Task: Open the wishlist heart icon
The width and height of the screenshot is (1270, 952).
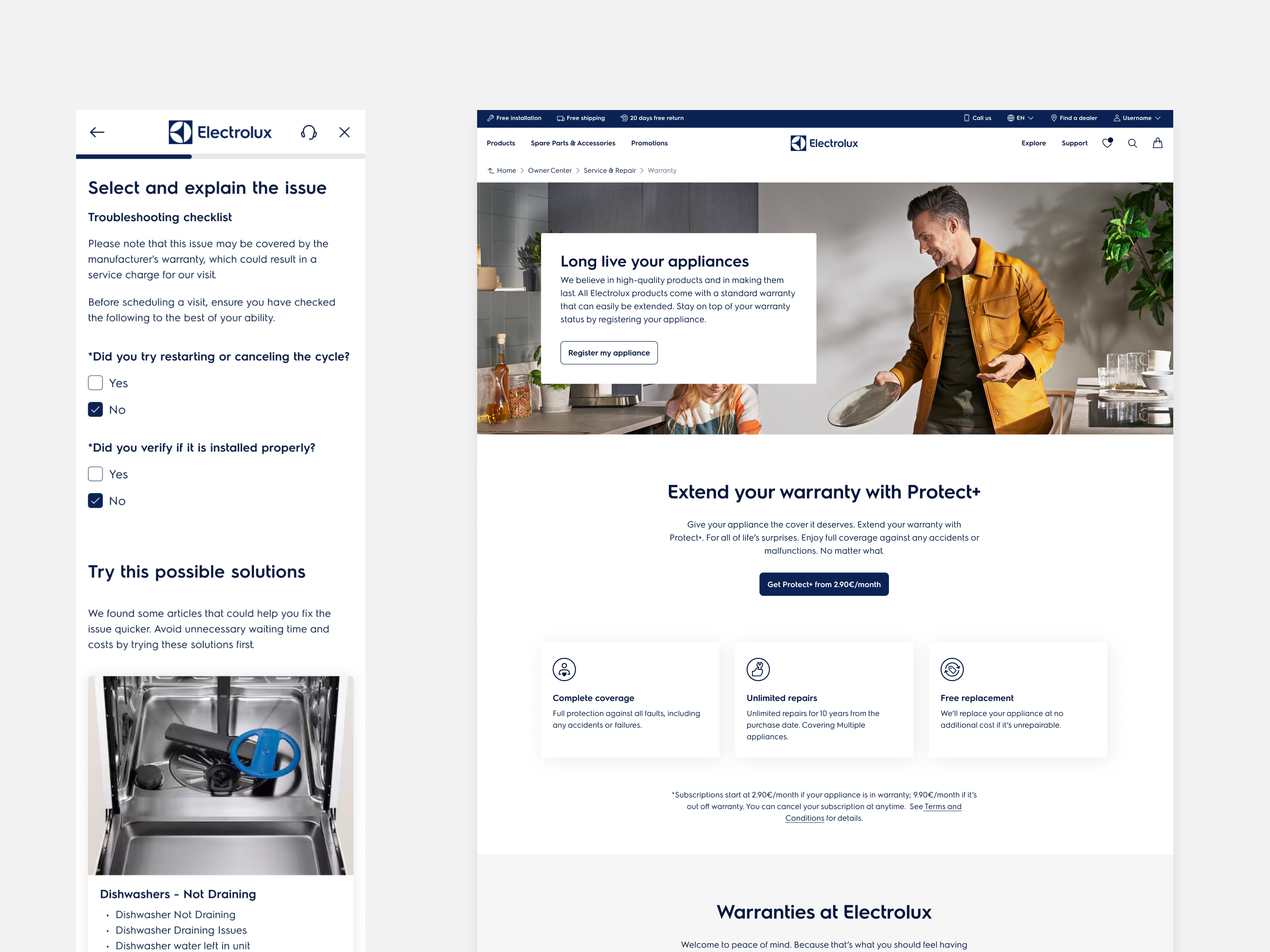Action: click(1107, 143)
